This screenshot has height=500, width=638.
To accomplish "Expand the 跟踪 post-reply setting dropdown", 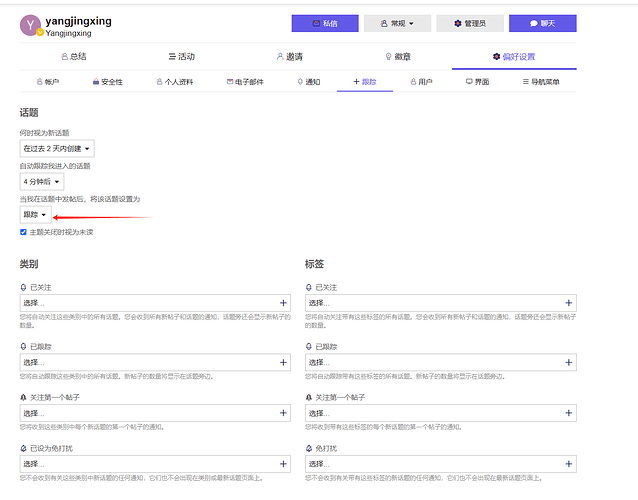I will 35,215.
